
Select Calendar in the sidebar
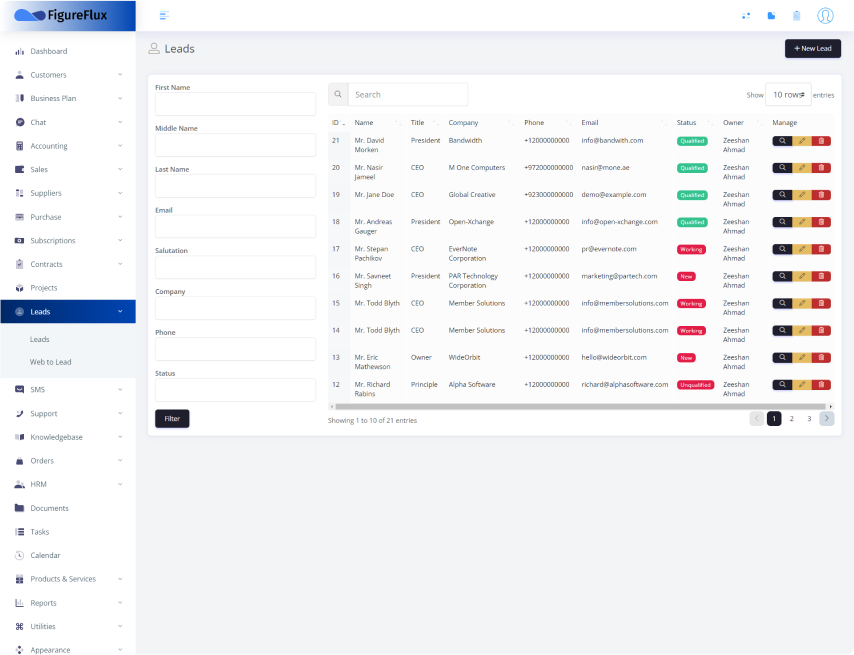[x=47, y=555]
